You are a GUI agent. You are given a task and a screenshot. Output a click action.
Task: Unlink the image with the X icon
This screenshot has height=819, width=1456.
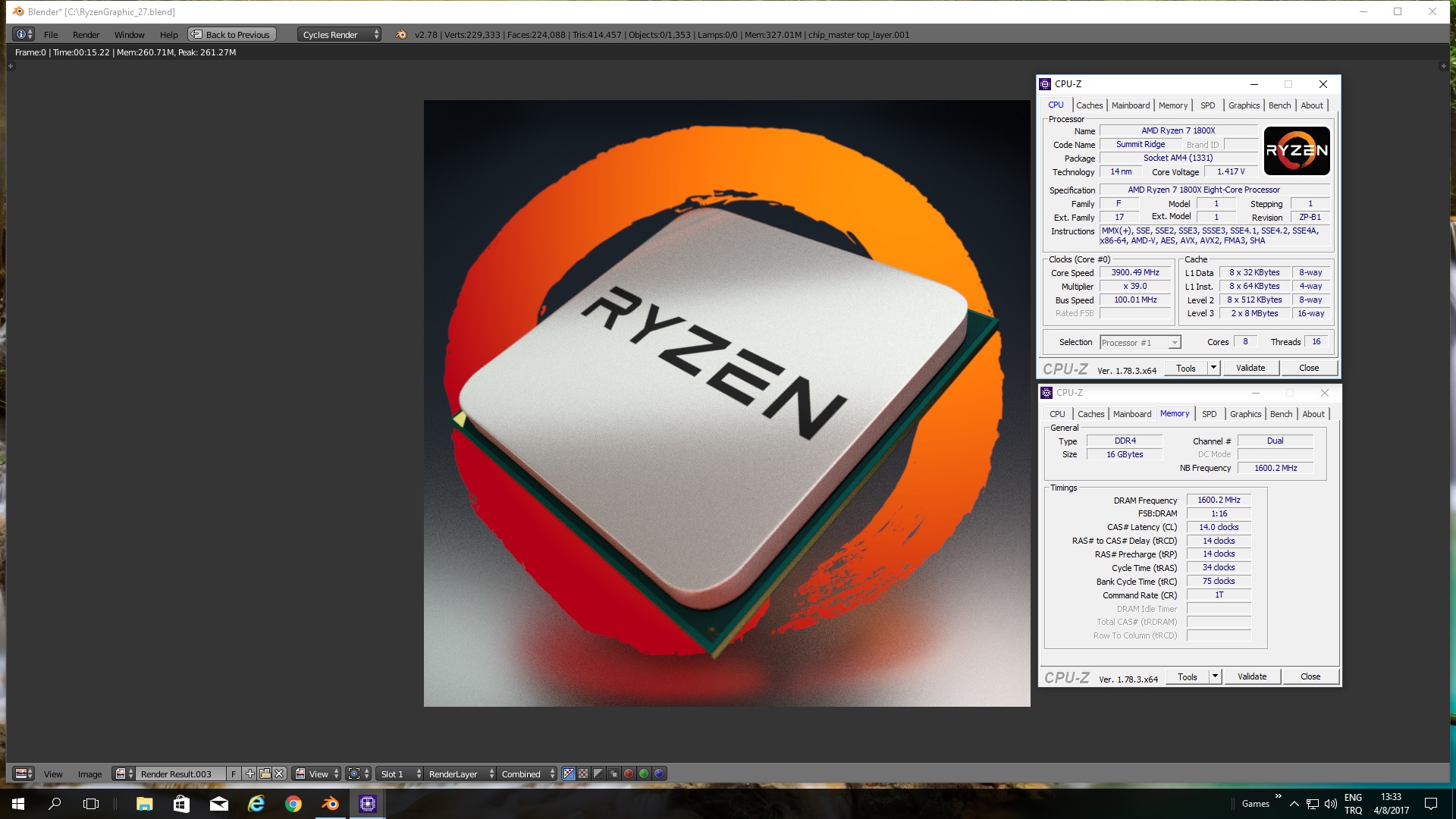(x=279, y=773)
